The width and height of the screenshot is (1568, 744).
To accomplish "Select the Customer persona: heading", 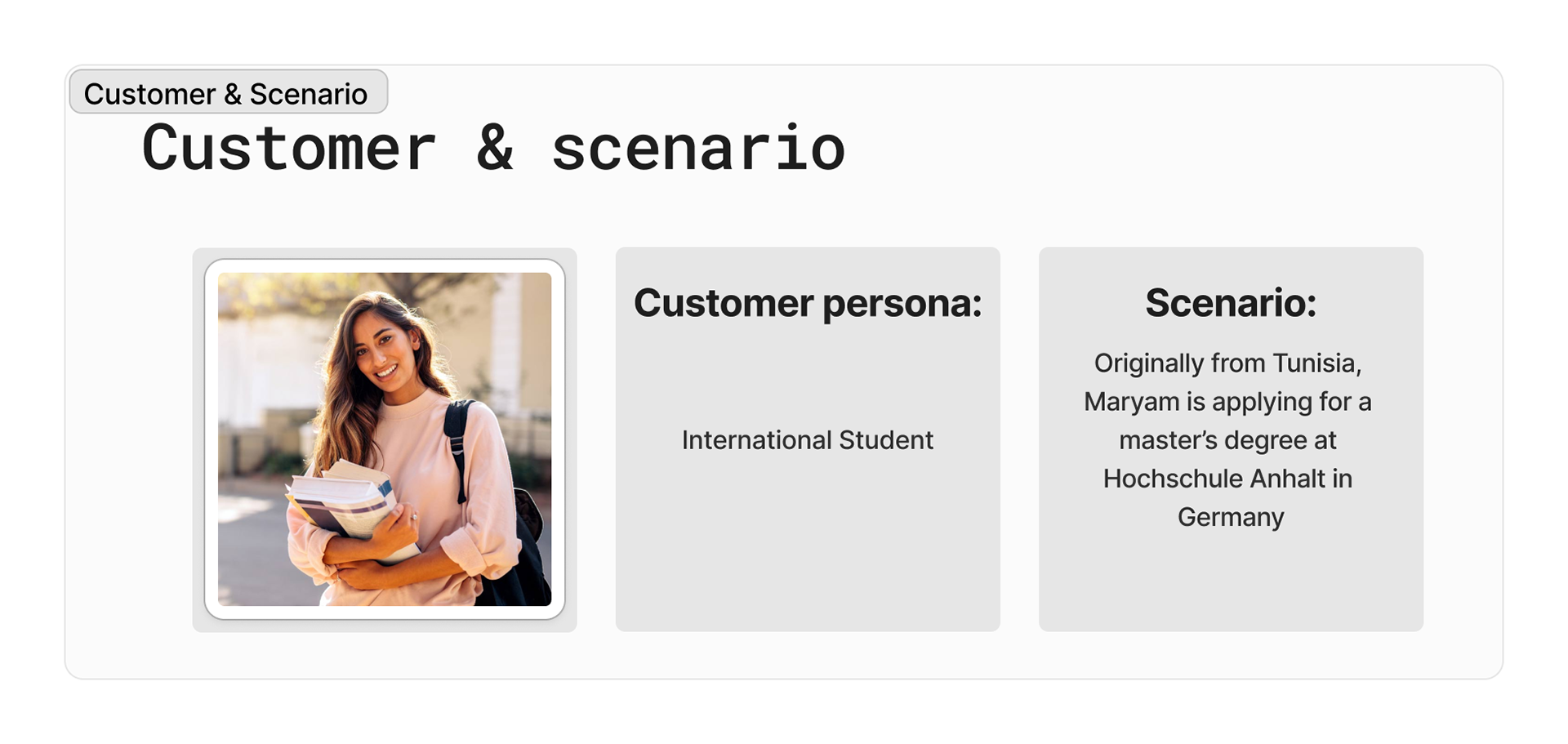I will point(808,303).
